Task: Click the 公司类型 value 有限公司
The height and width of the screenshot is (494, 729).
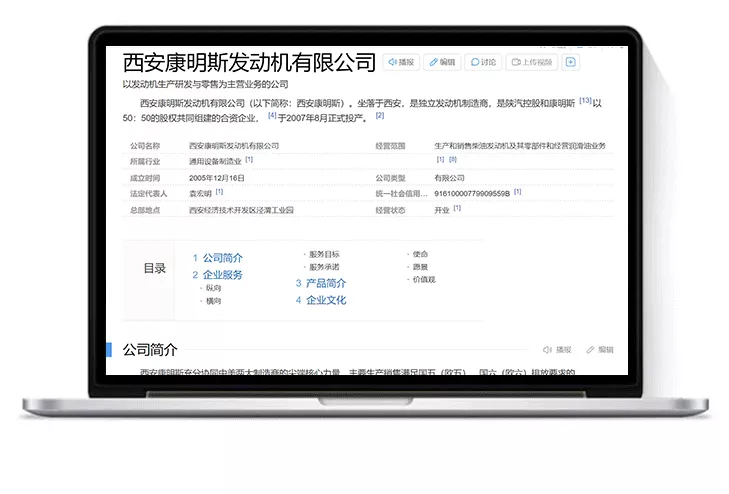Action: [x=449, y=178]
